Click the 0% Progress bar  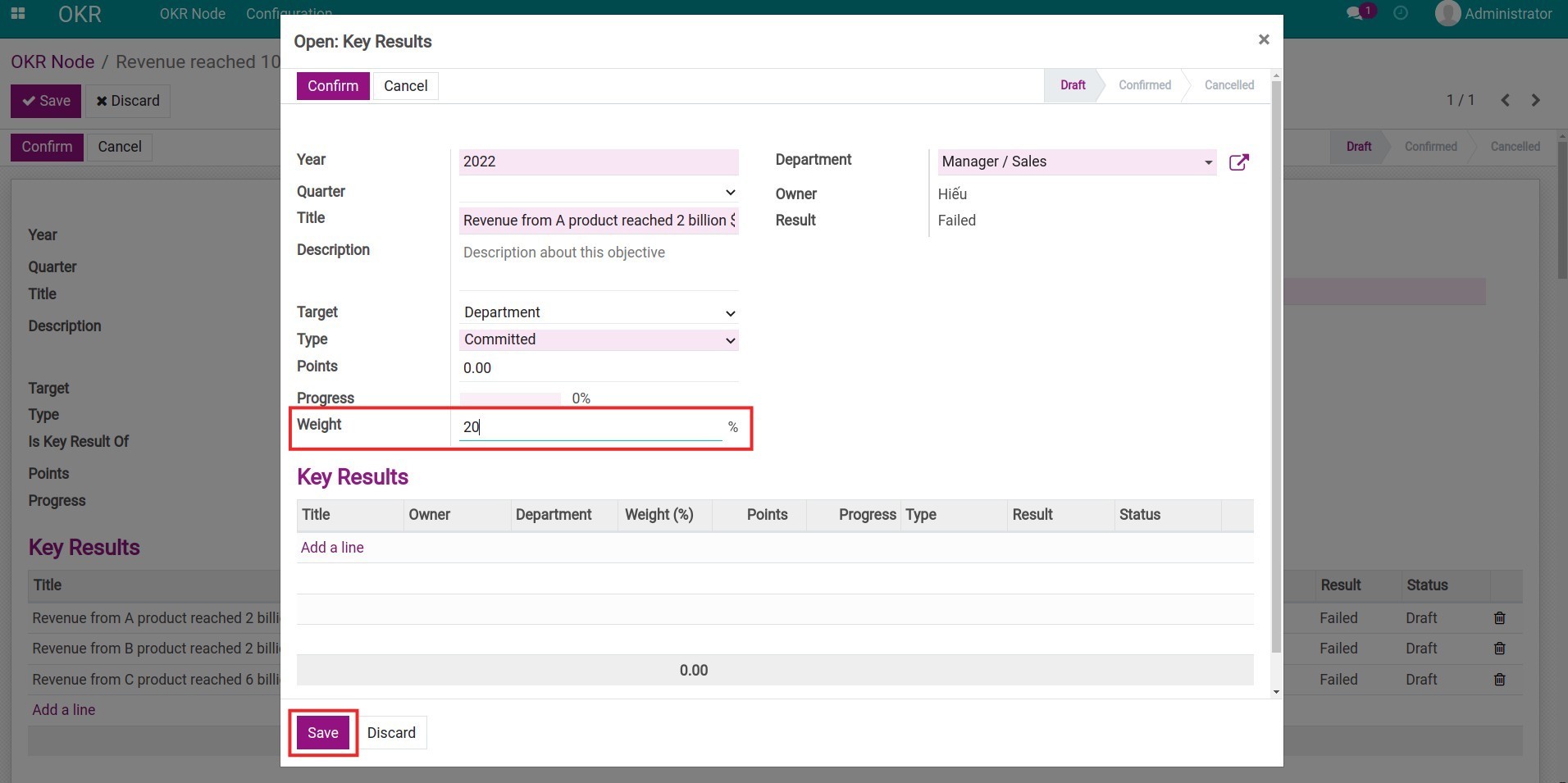[508, 398]
